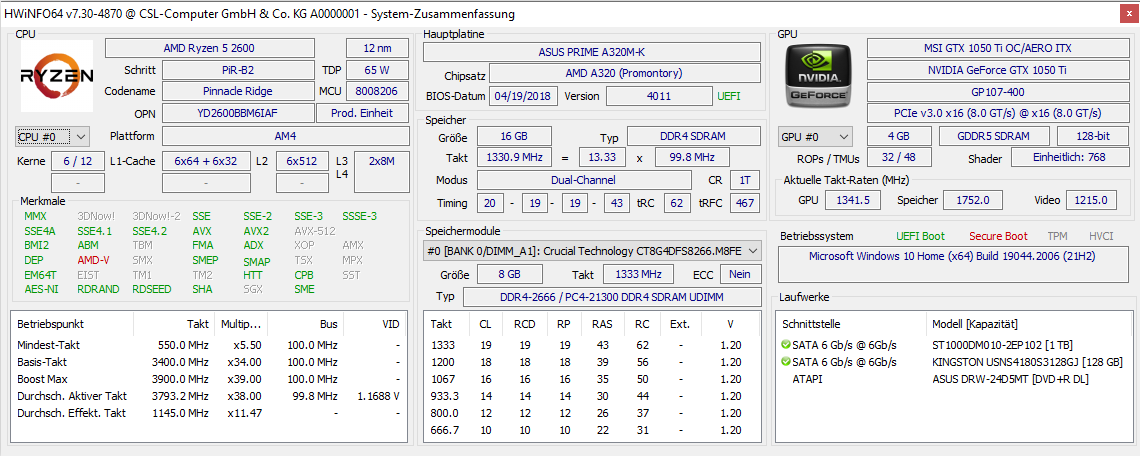This screenshot has height=456, width=1140.
Task: Click the CL column header in timings table
Action: pyautogui.click(x=485, y=324)
